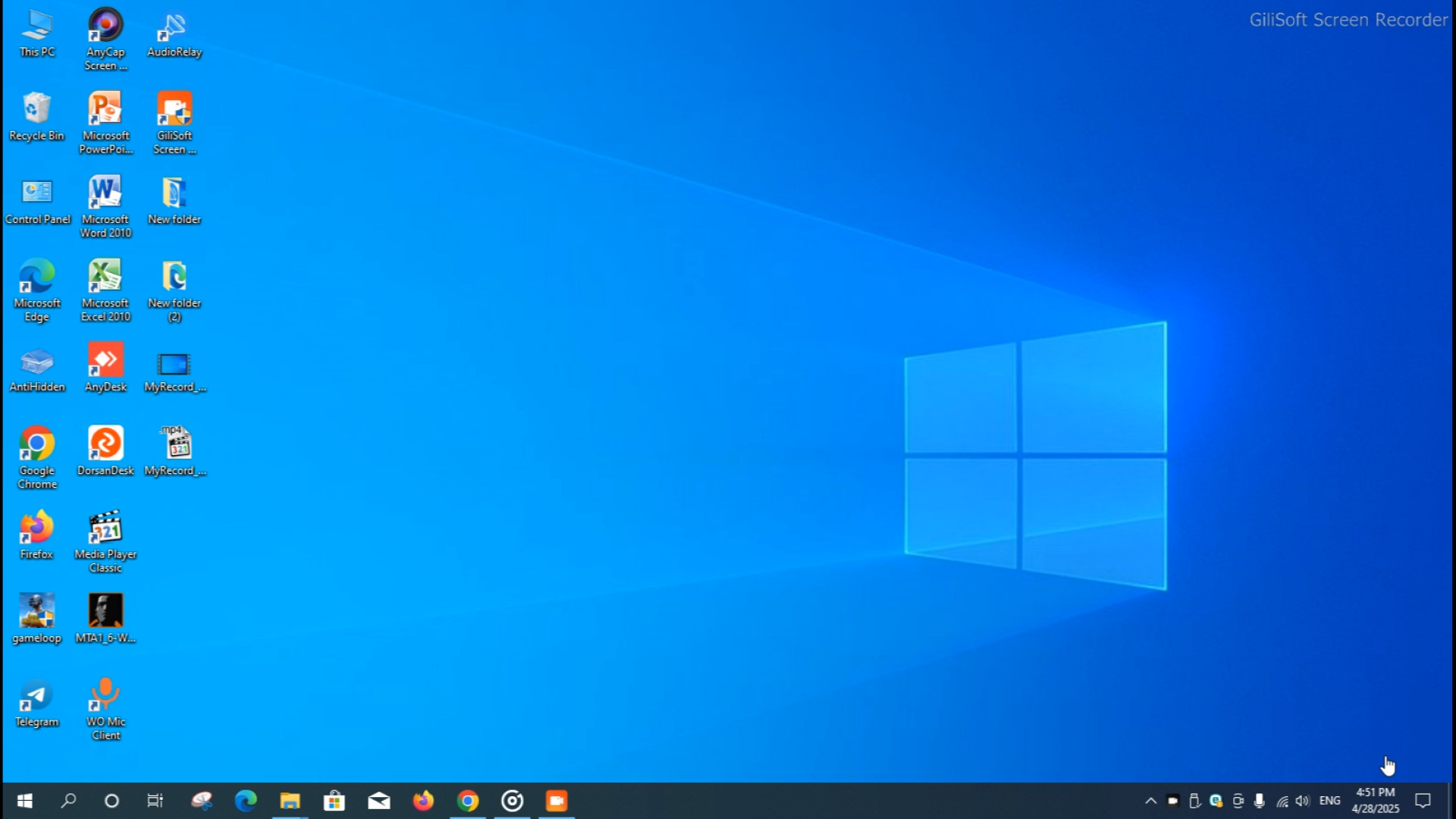Open Task View on the taskbar
This screenshot has width=1456, height=819.
click(155, 801)
